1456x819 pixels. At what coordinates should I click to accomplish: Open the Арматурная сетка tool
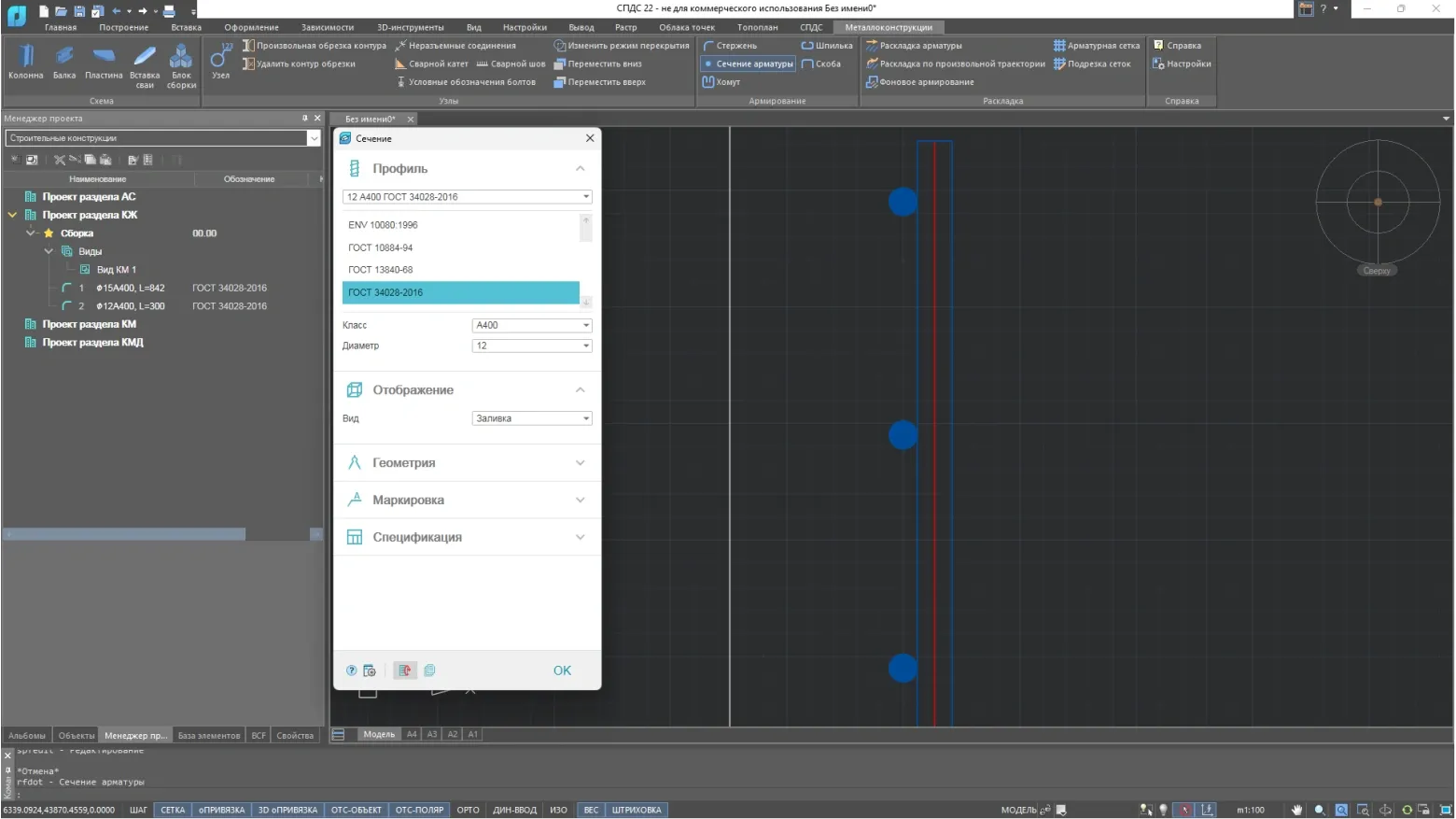click(x=1097, y=46)
